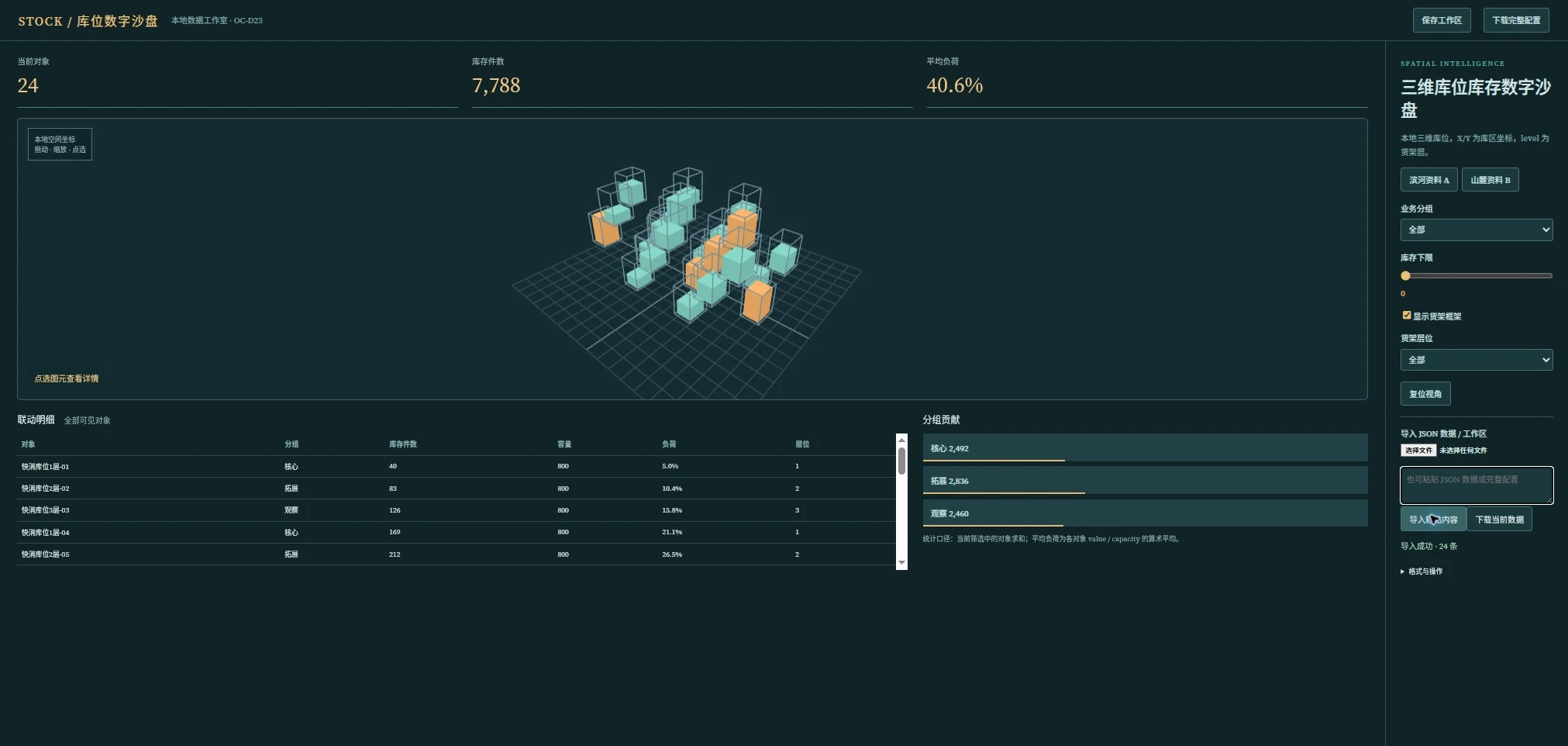This screenshot has width=1568, height=746.
Task: Click the table scrollbar up arrow
Action: pos(901,440)
